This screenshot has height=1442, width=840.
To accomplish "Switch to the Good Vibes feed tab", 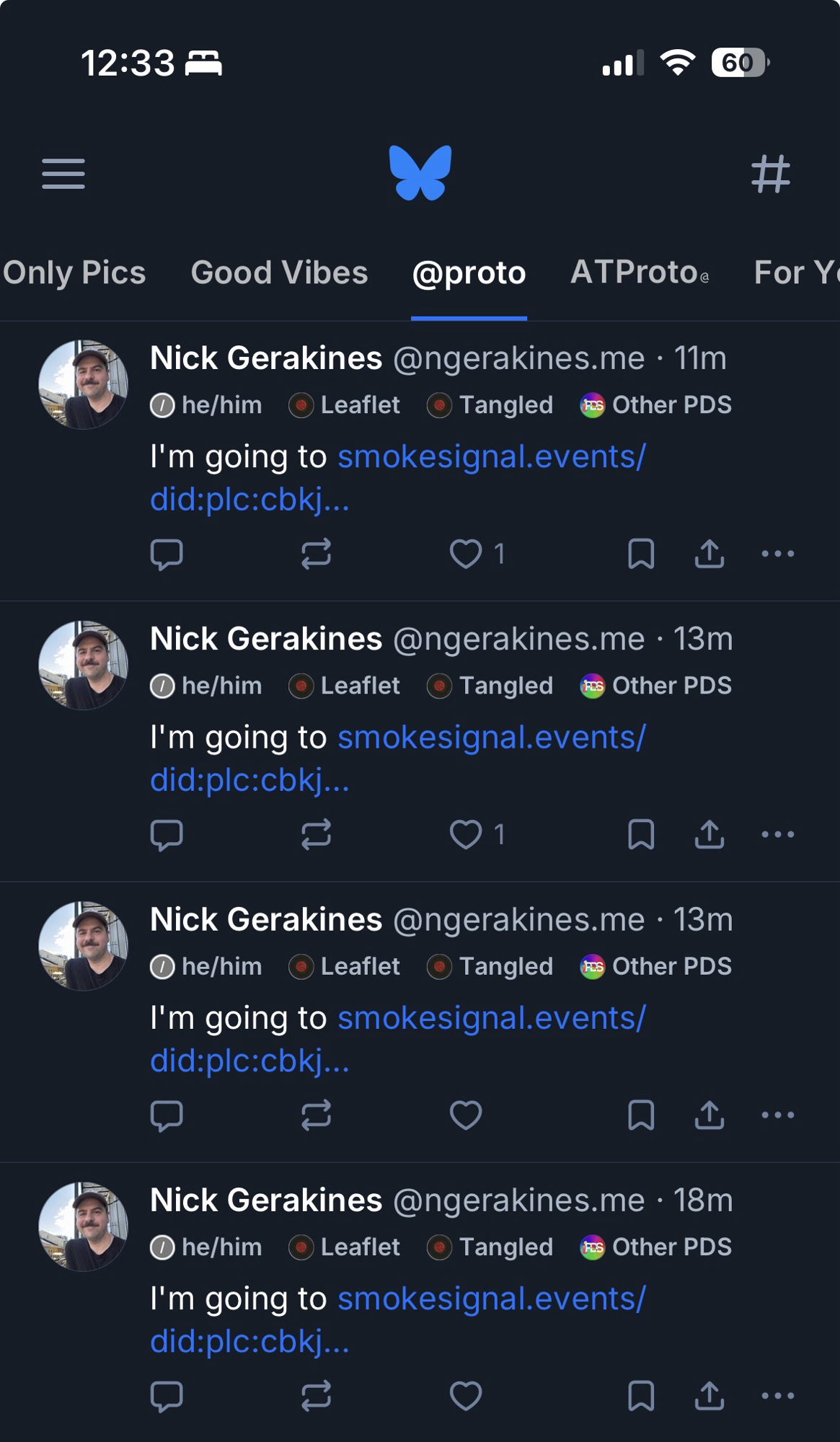I will [x=279, y=273].
